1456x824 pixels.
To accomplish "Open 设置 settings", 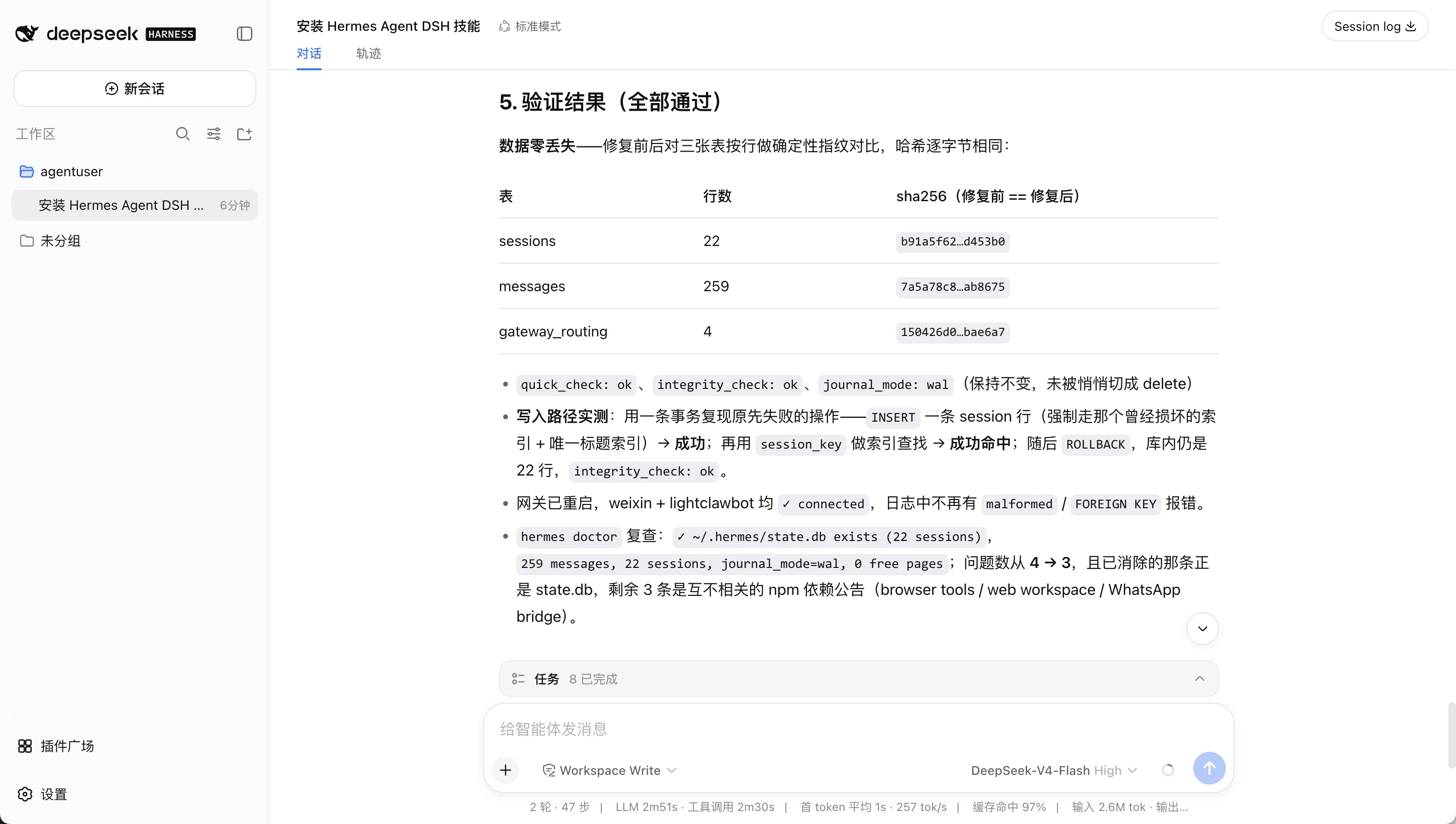I will point(42,794).
